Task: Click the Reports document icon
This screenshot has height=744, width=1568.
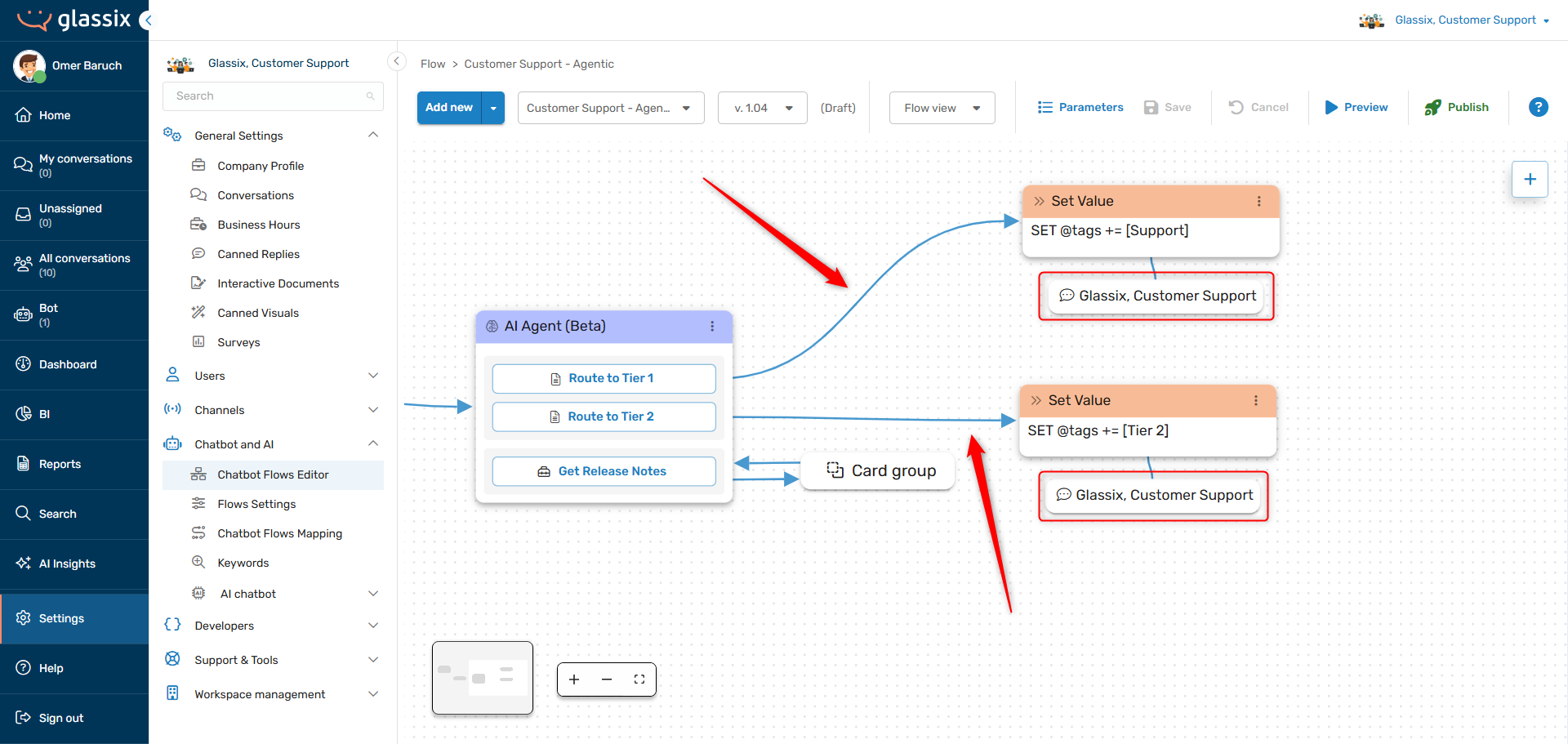Action: pos(24,464)
